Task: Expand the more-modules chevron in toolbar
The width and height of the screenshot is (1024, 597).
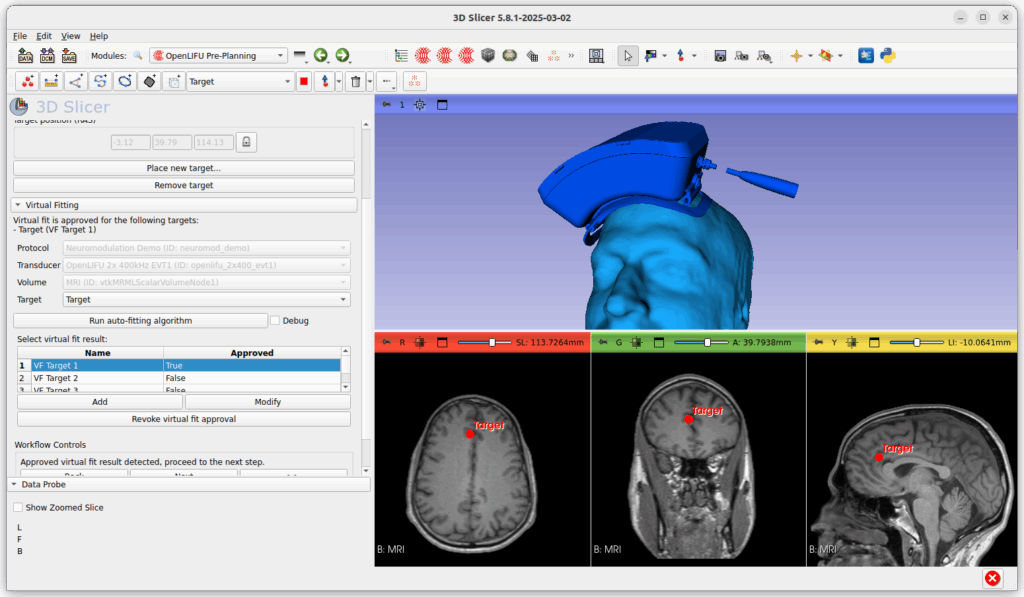Action: 571,56
